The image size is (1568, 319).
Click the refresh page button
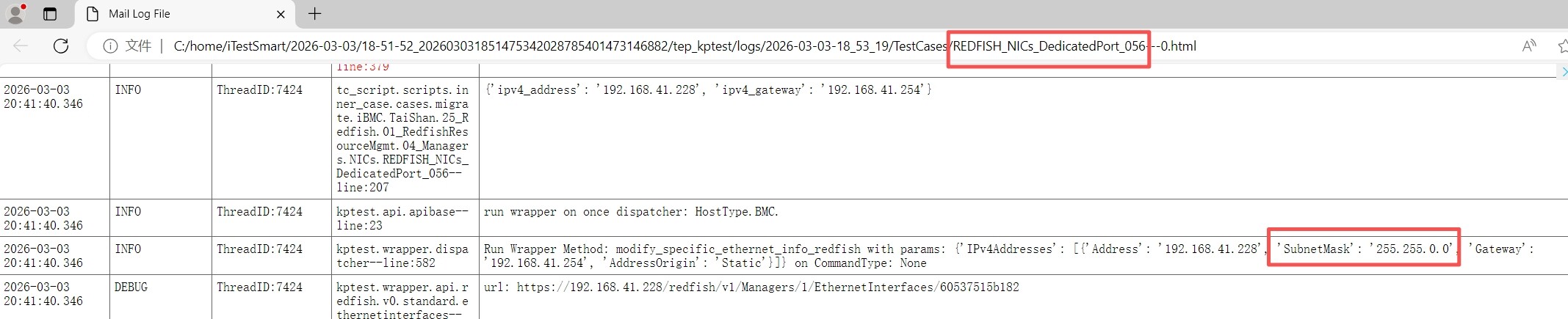(x=61, y=46)
